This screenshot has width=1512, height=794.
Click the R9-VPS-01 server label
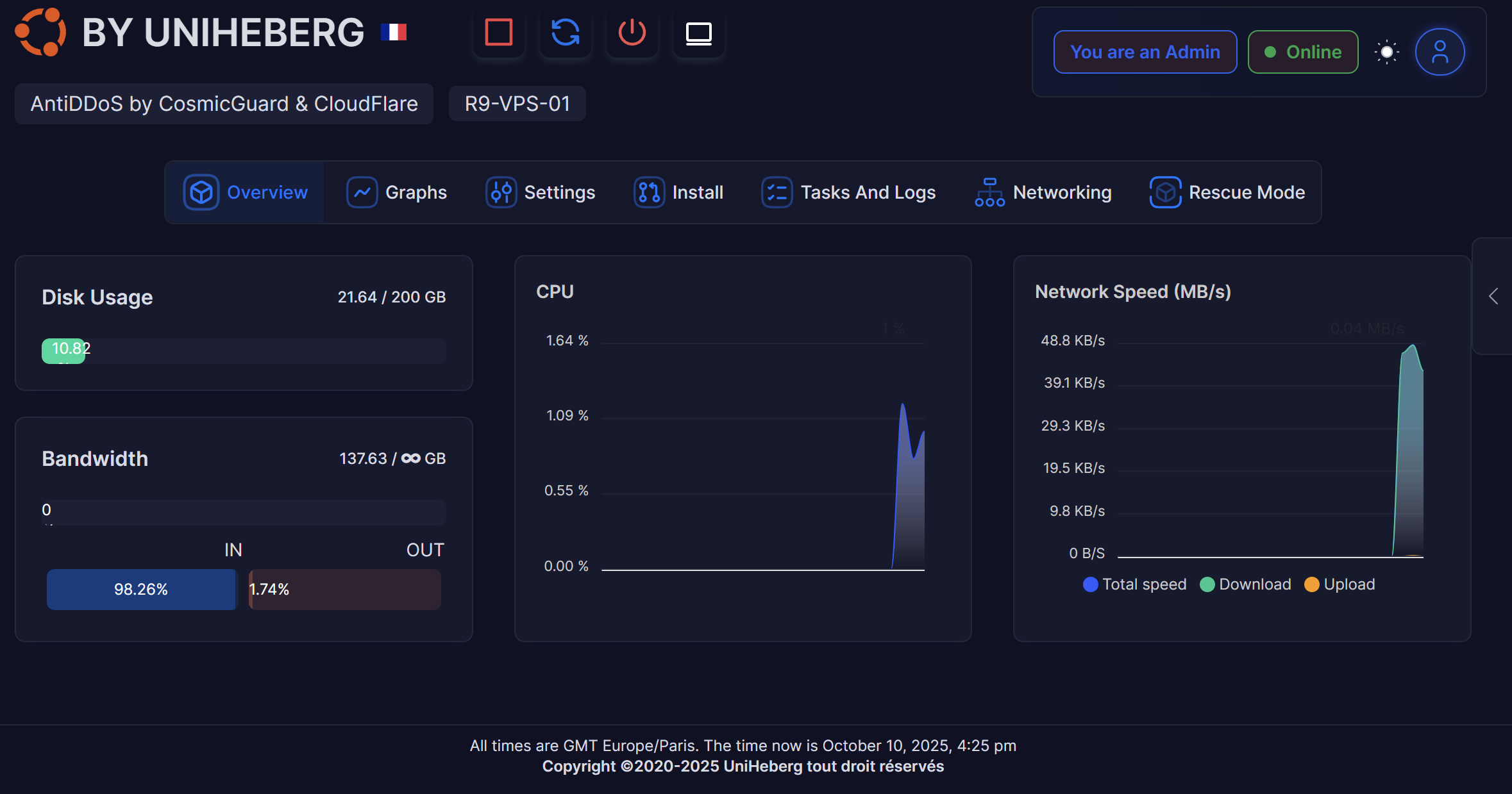click(x=517, y=104)
